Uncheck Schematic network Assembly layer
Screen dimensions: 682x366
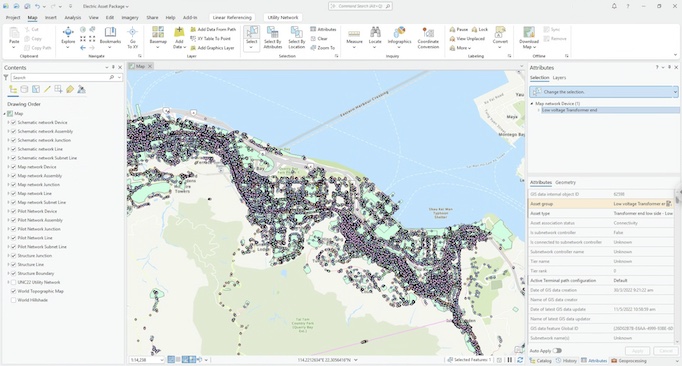(13, 131)
